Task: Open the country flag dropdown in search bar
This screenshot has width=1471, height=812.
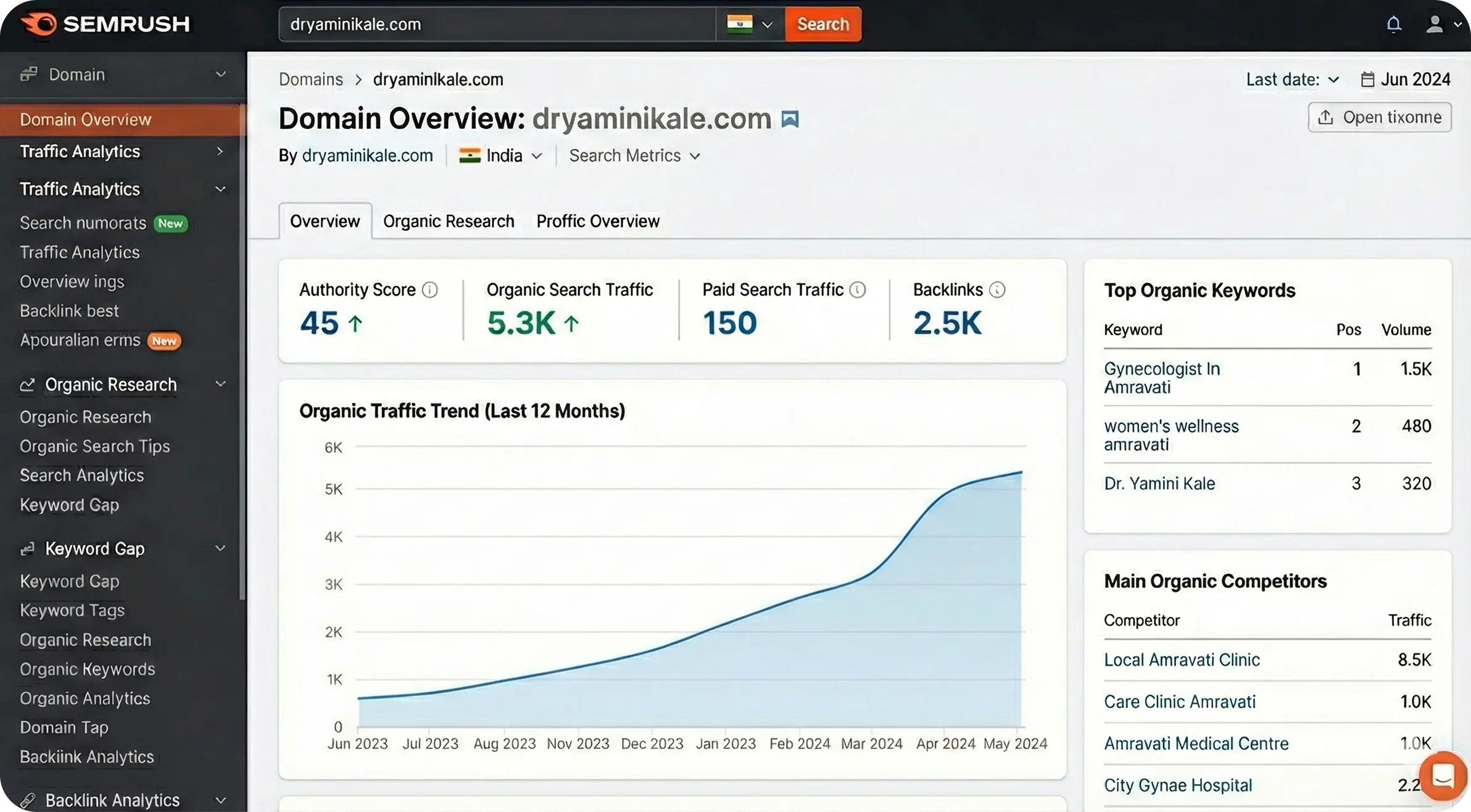Action: [750, 24]
